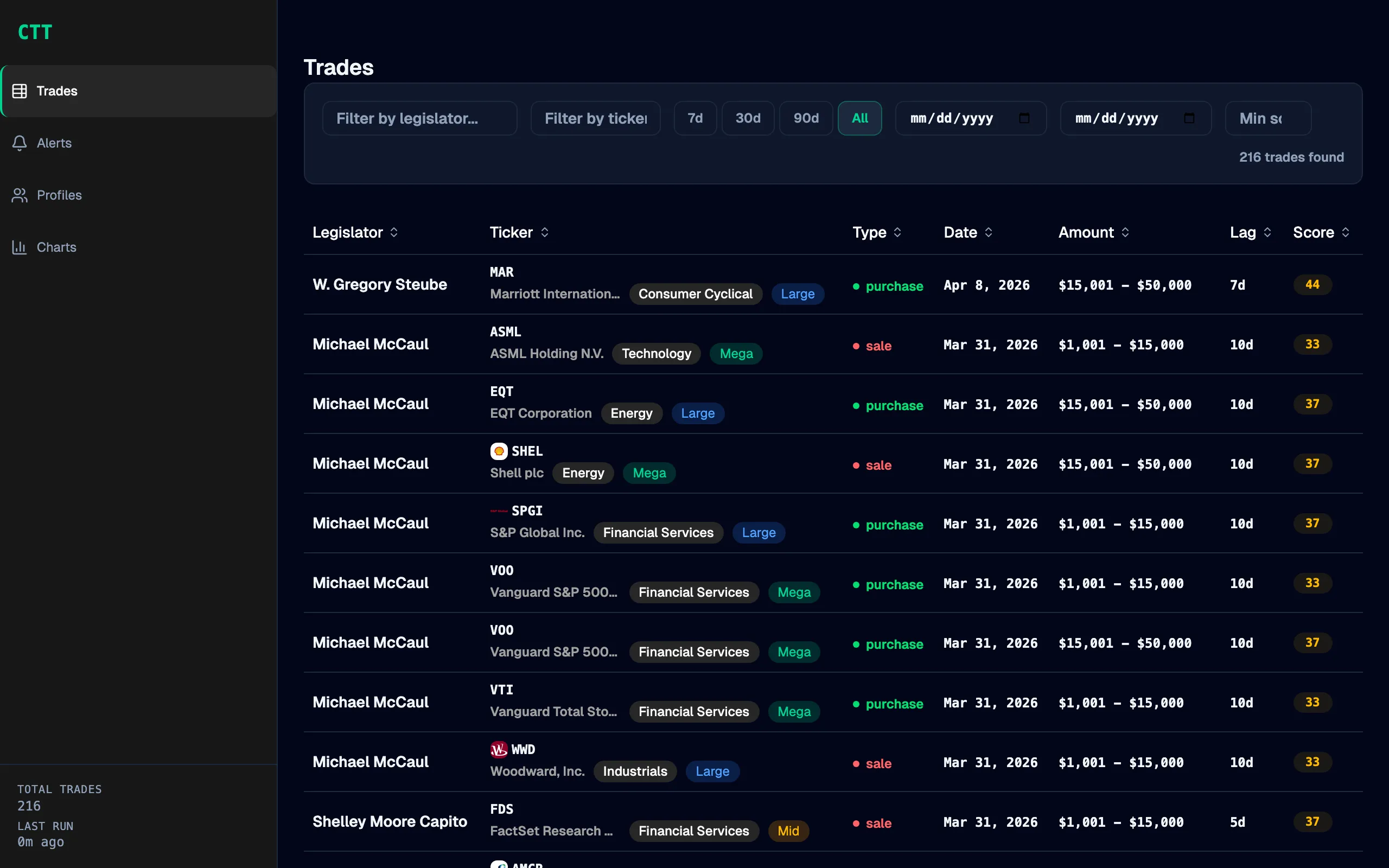Screen dimensions: 1389x868
Task: Click the Shell logo next to SHEL
Action: 499,451
